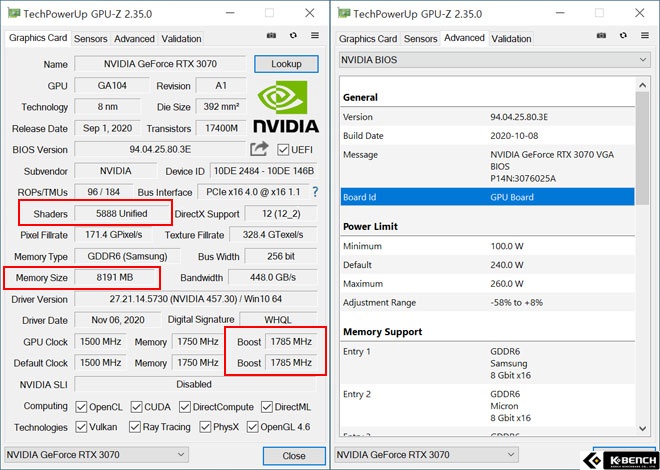Click the screenshot camera icon in right window
660x470 pixels.
601,36
